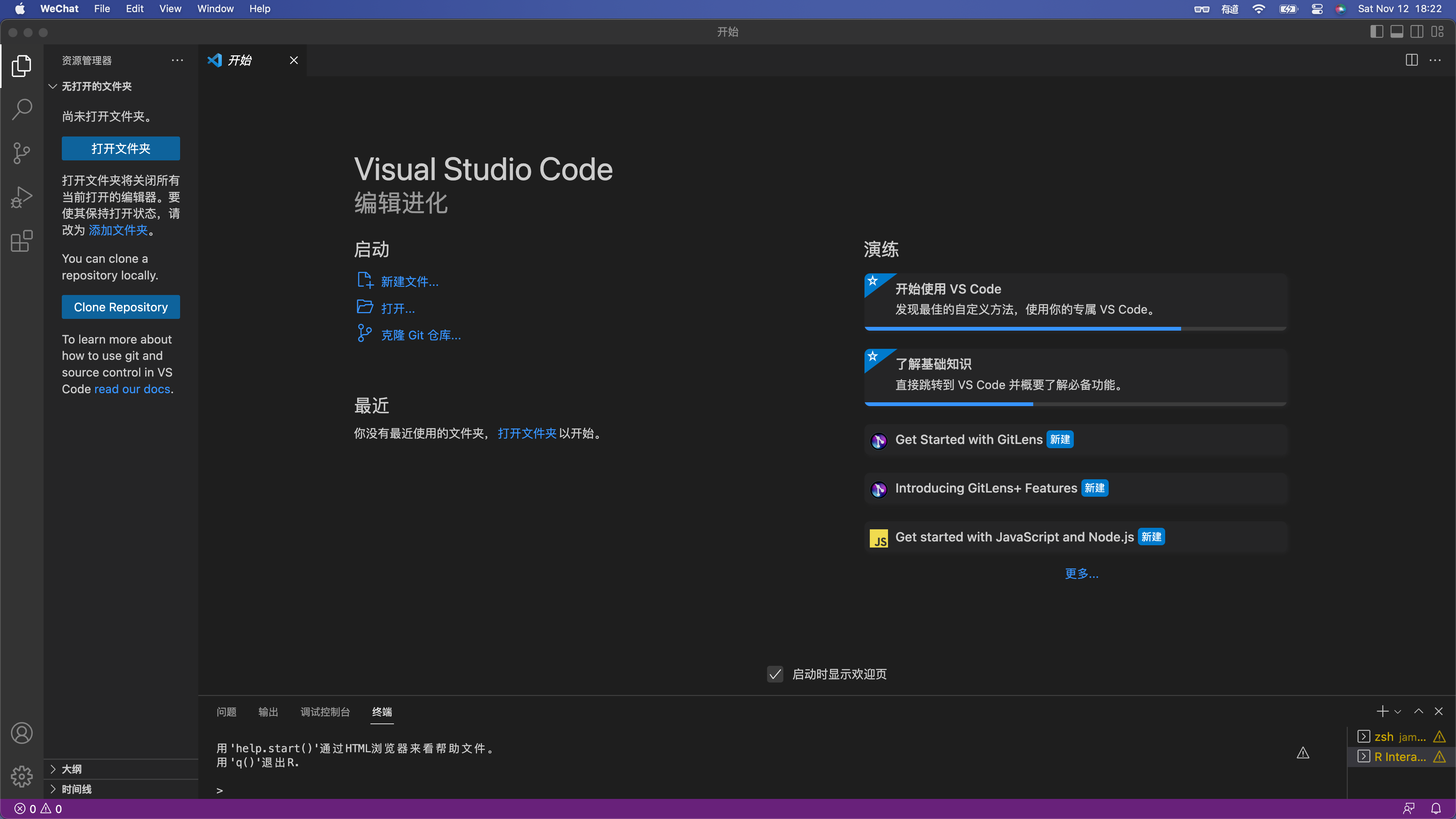This screenshot has height=819, width=1456.
Task: Click the terminal warning triangle decoration
Action: (1303, 752)
